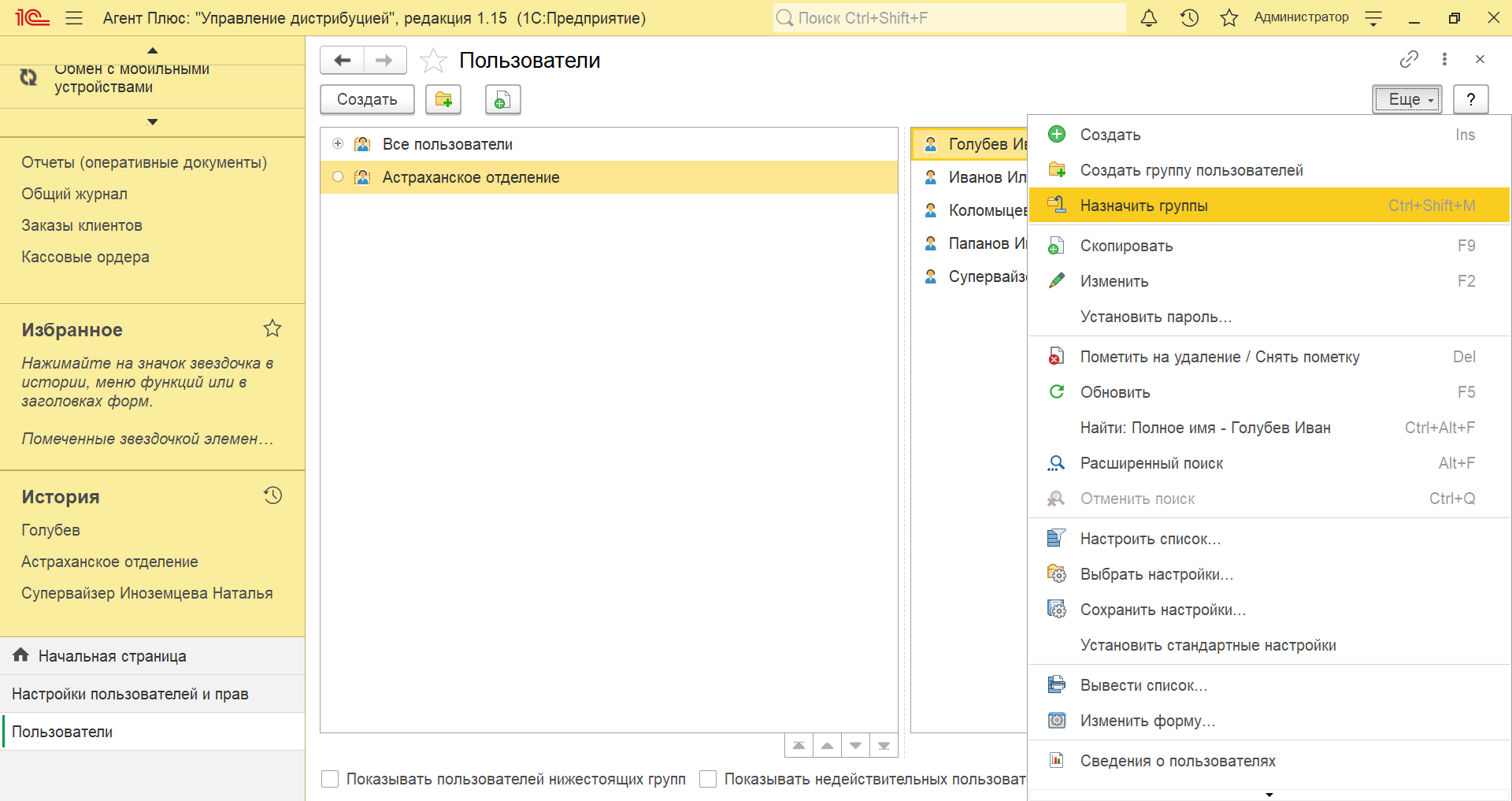This screenshot has width=1512, height=801.
Task: Toggle showing invalid users checkbox
Action: [x=709, y=779]
